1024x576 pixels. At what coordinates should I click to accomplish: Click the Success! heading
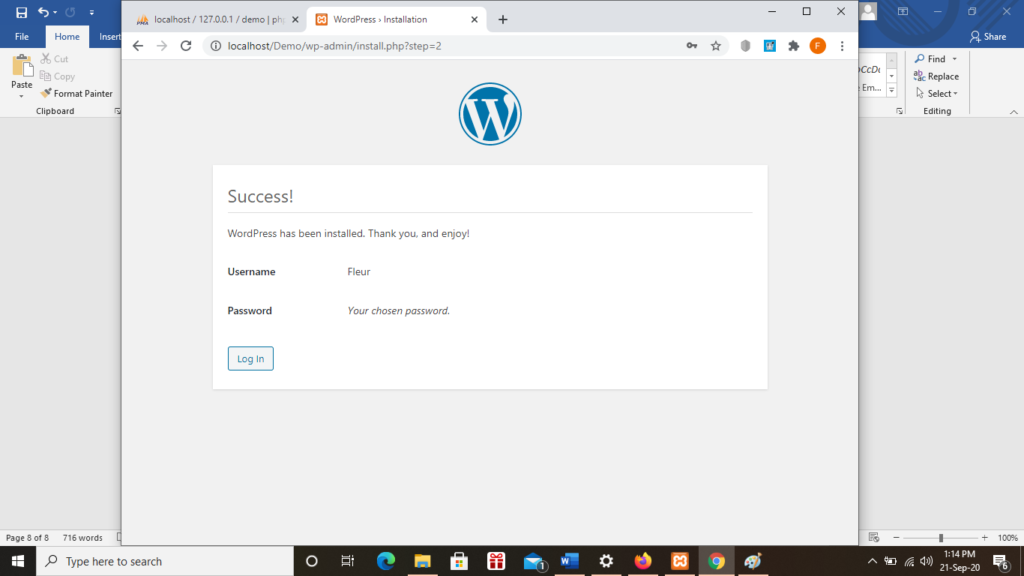coord(260,196)
